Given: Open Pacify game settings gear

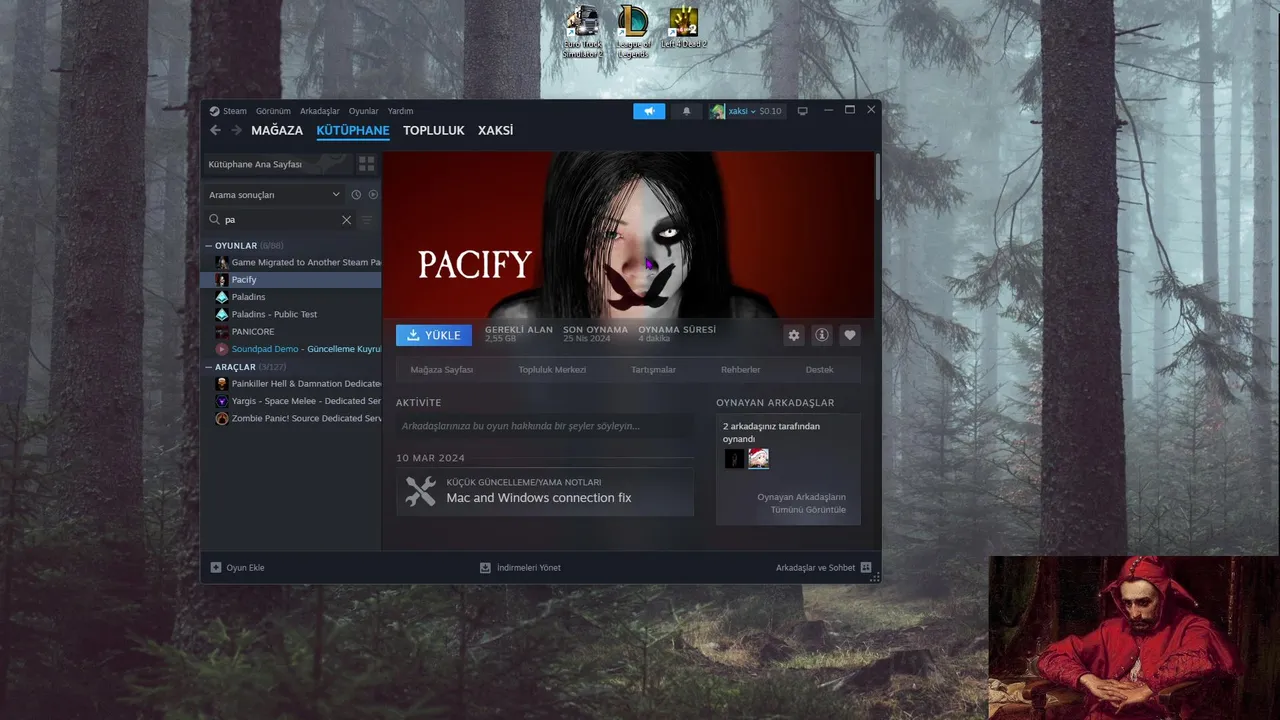Looking at the screenshot, I should (794, 335).
